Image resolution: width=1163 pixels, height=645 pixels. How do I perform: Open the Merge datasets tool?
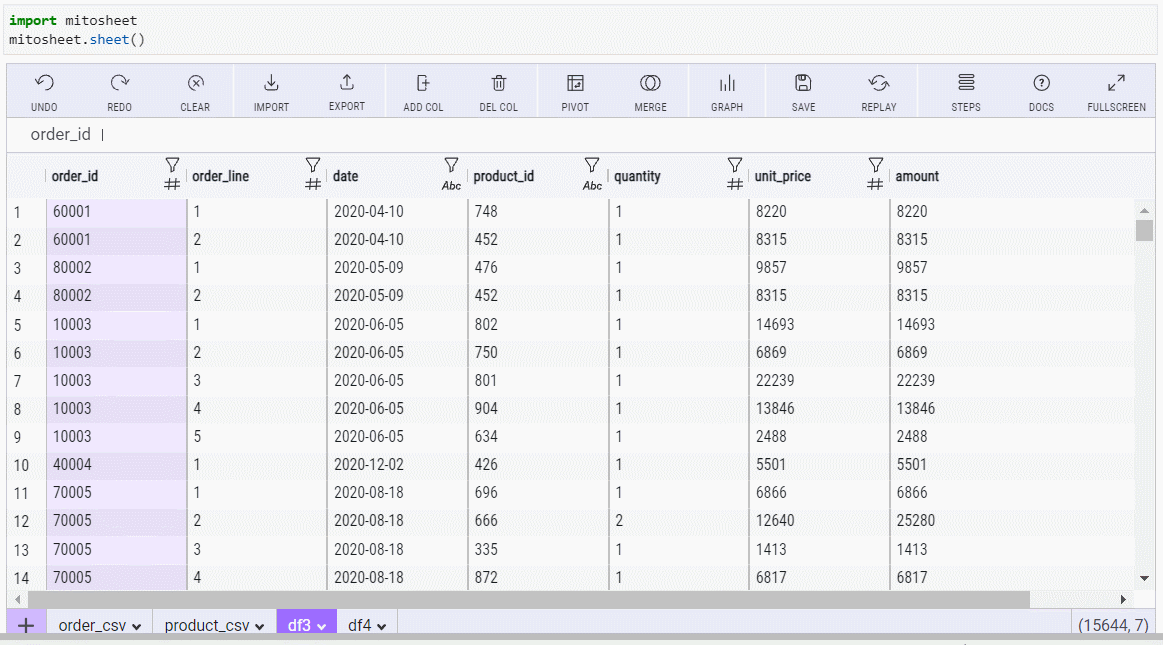tap(650, 84)
